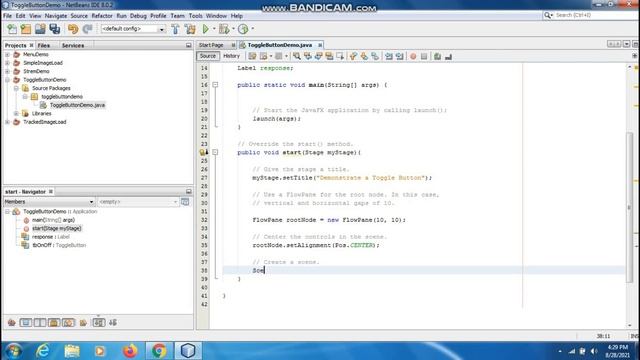
Task: Switch to the Services tab
Action: point(73,45)
